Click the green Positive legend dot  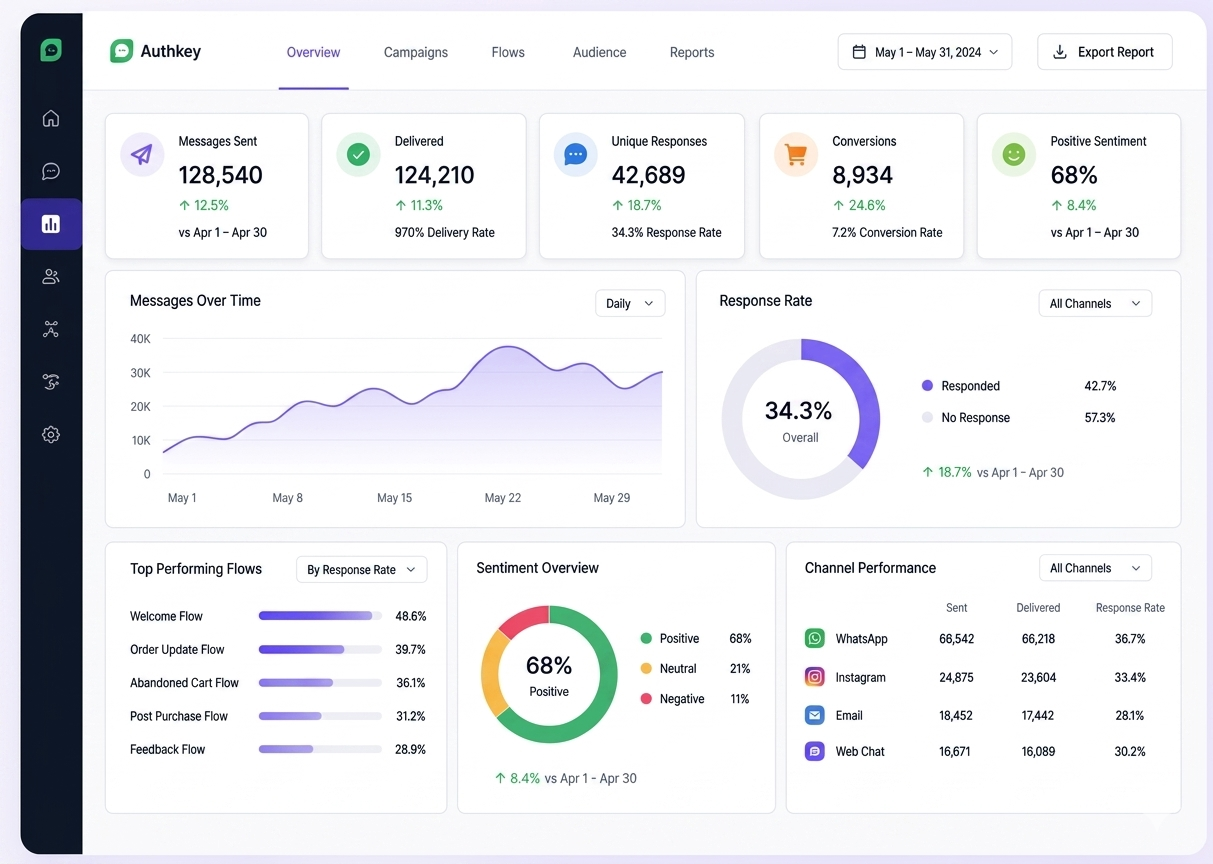646,638
